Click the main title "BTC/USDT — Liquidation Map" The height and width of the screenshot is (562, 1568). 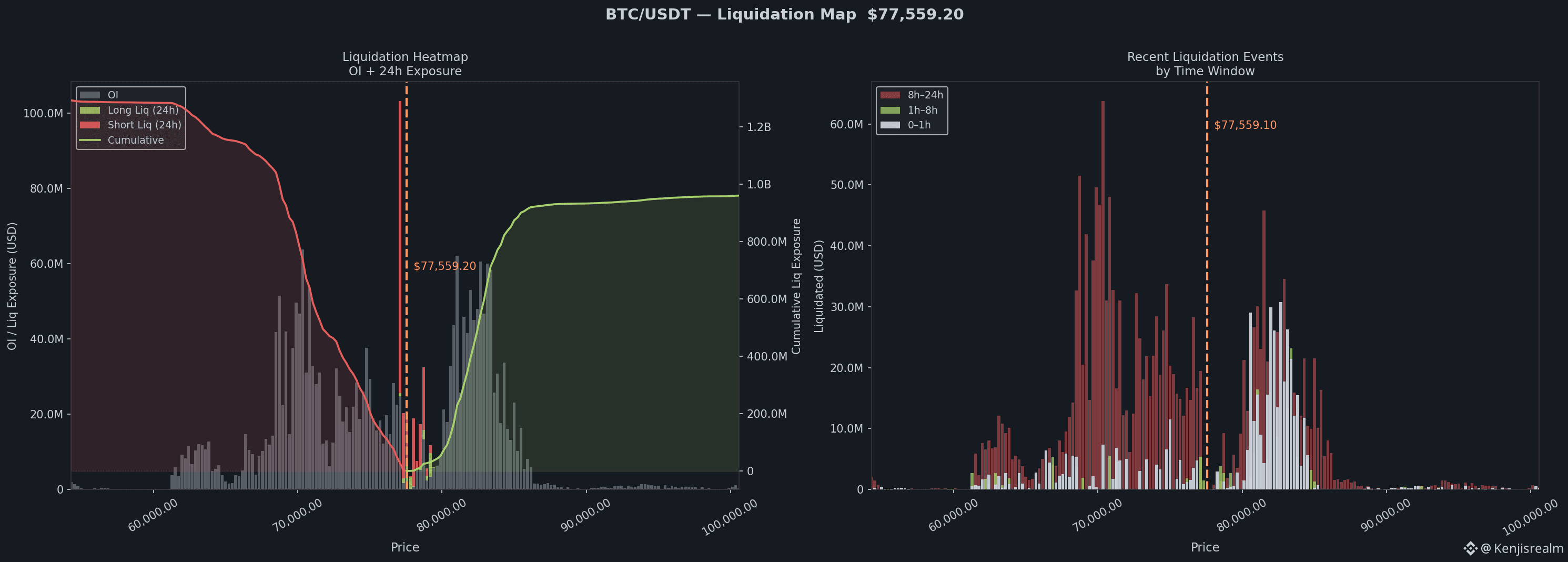[x=731, y=14]
